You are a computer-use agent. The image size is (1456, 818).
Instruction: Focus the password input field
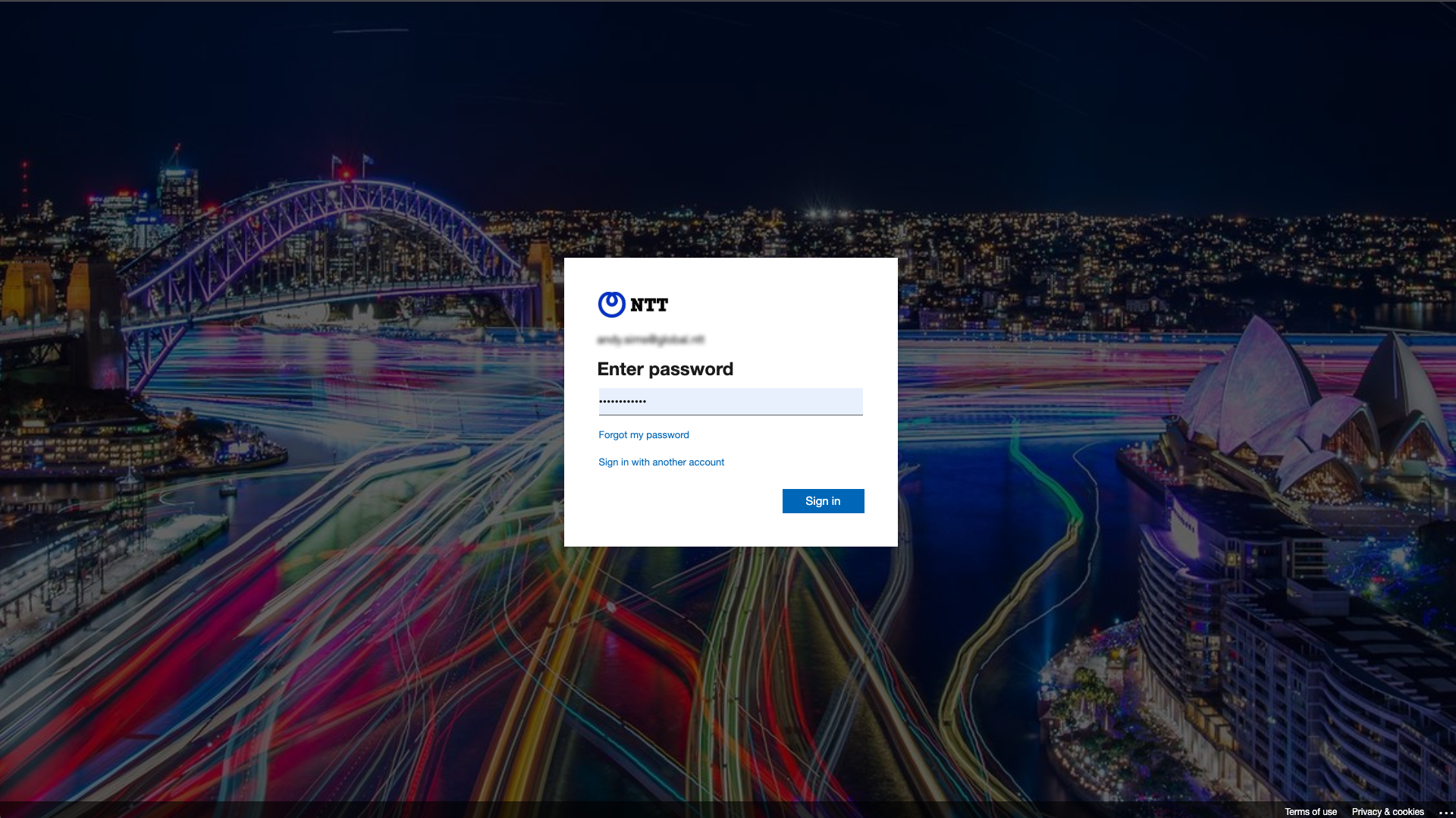tap(730, 401)
